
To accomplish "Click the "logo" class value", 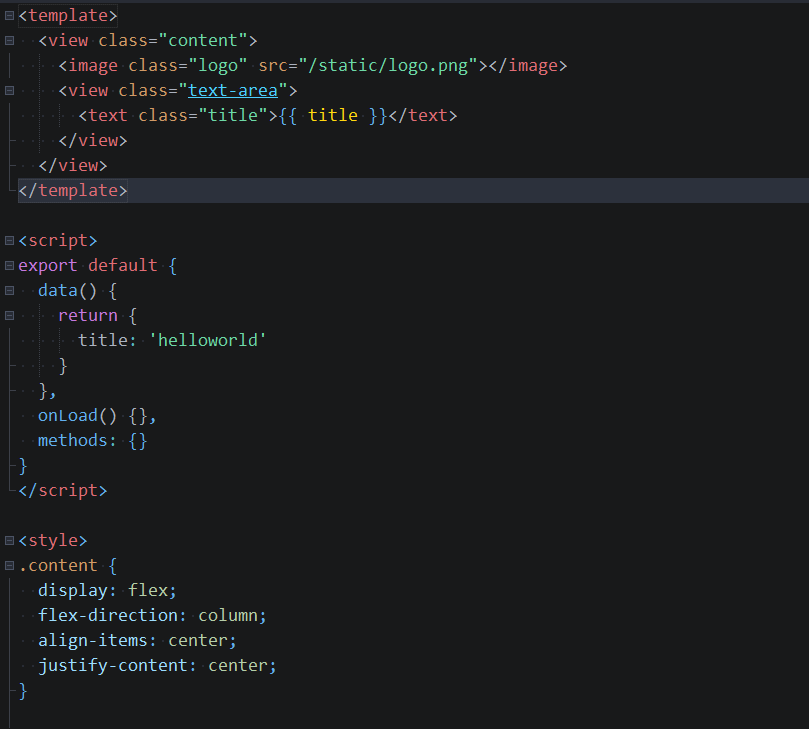I will [x=218, y=66].
